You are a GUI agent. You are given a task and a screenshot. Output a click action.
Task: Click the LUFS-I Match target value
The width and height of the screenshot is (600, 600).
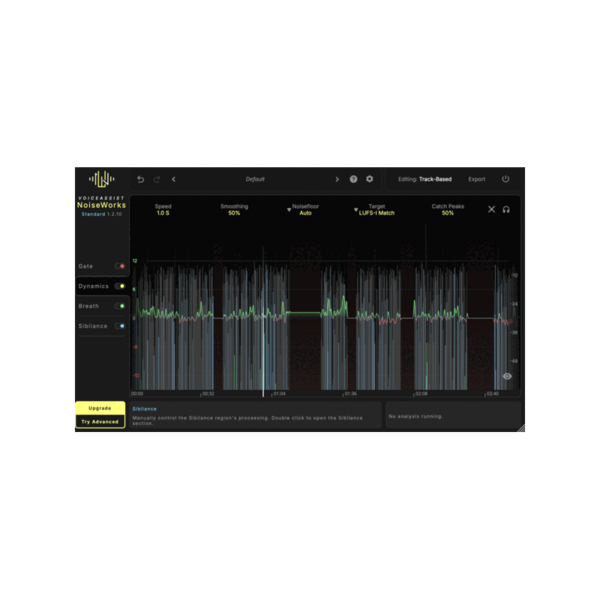pos(377,213)
